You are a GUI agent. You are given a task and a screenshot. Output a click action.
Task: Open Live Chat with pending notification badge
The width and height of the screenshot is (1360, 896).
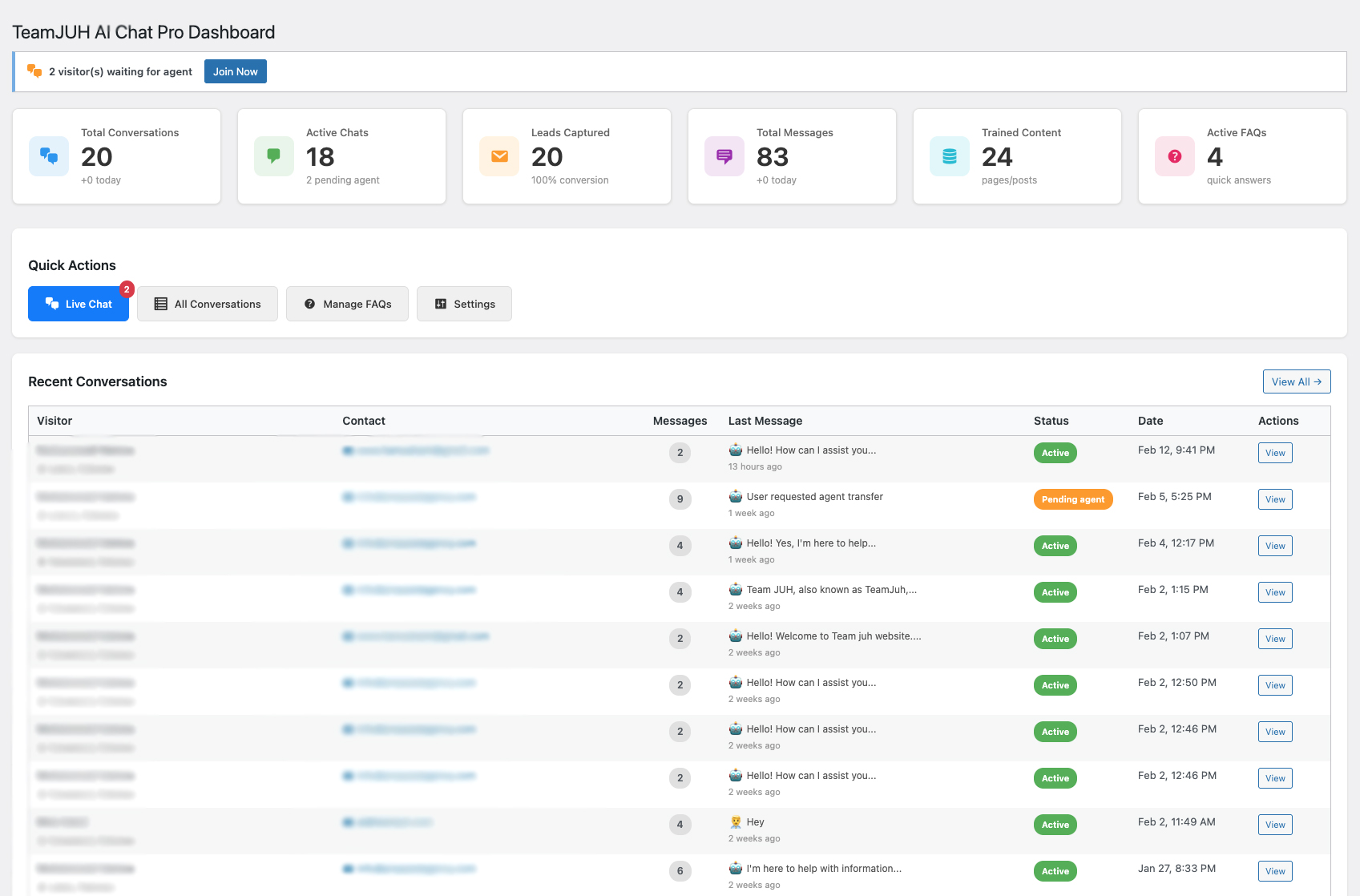point(78,304)
